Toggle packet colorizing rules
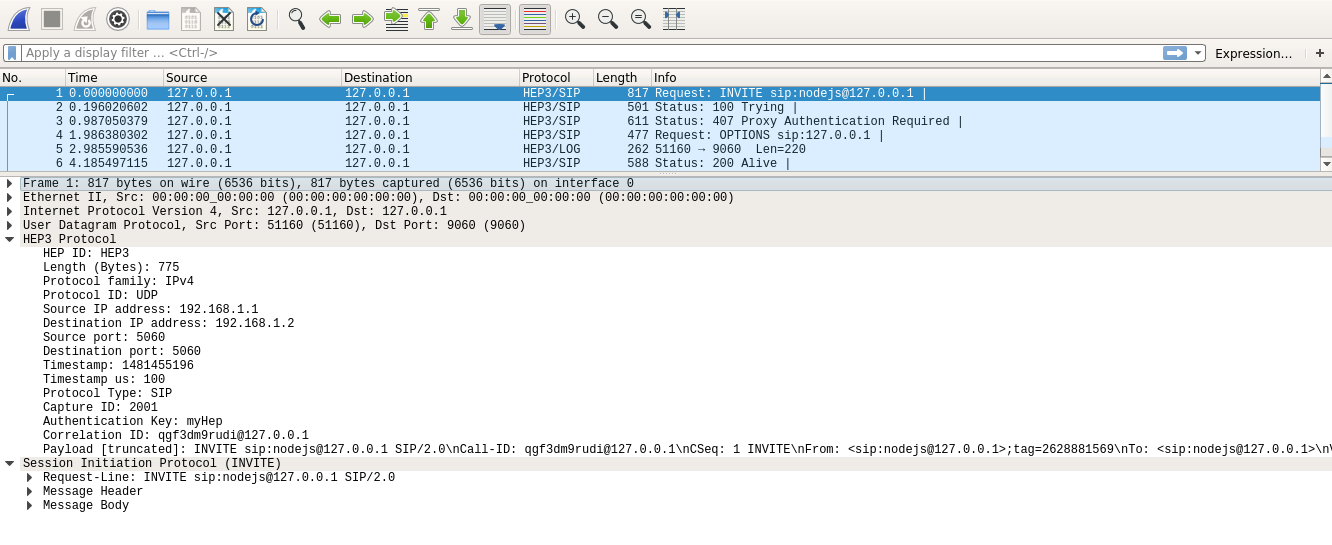This screenshot has width=1332, height=545. (535, 18)
